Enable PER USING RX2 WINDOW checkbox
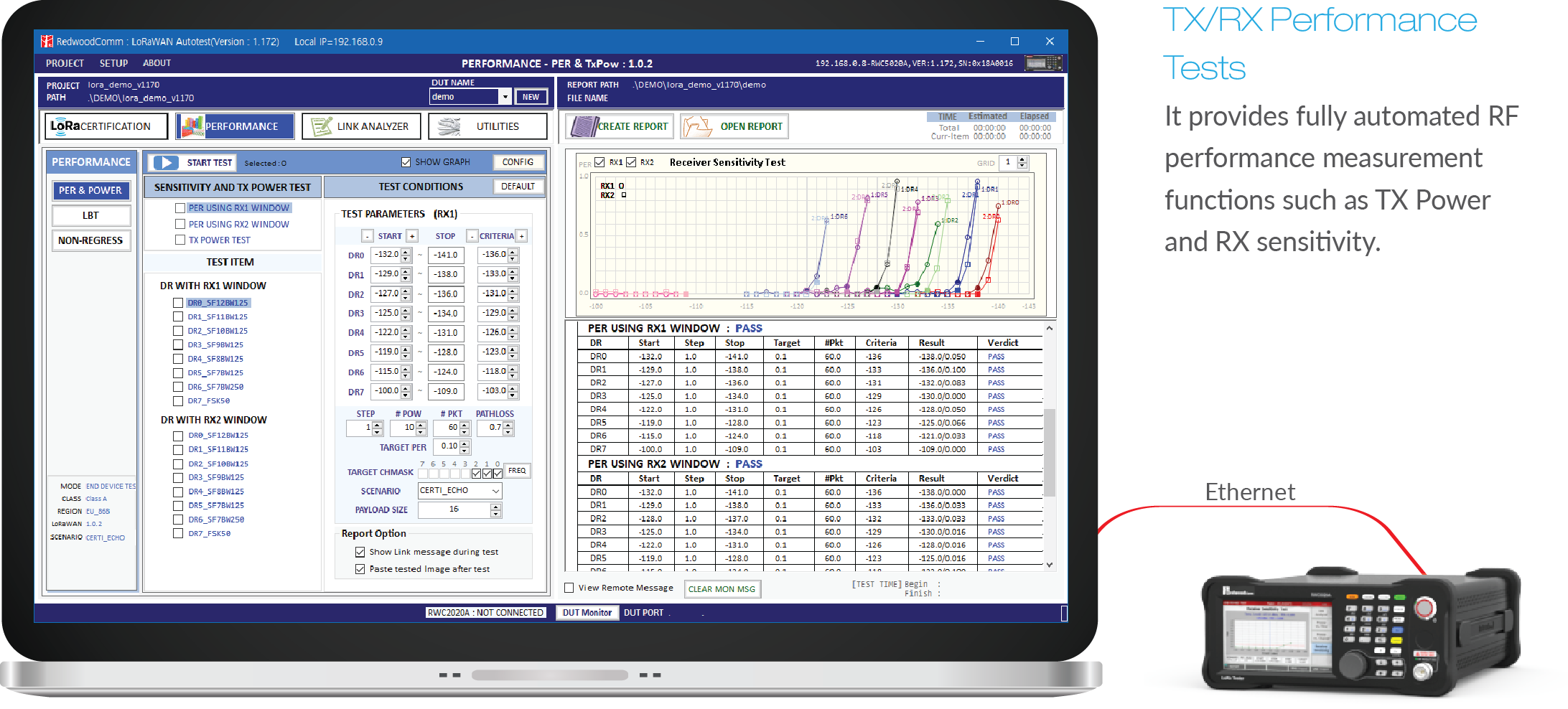 tap(180, 225)
